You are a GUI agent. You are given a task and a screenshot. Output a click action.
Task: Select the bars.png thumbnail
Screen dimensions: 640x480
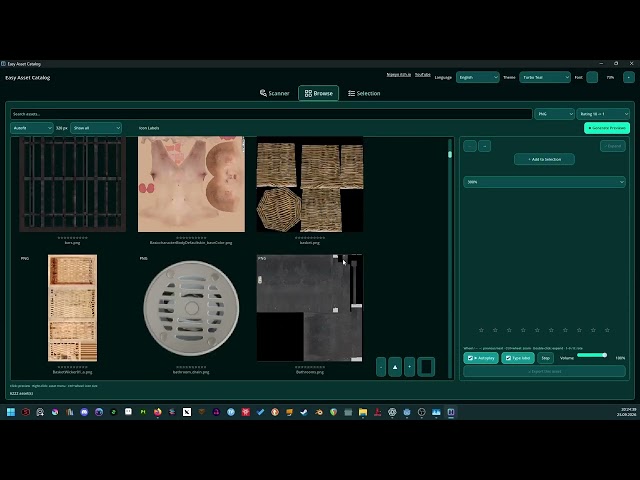pos(72,184)
